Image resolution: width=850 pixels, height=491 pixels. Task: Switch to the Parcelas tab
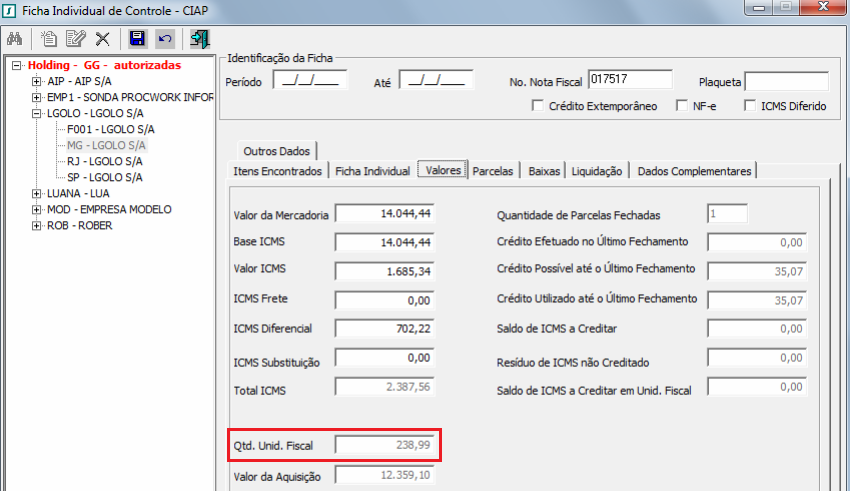click(493, 171)
